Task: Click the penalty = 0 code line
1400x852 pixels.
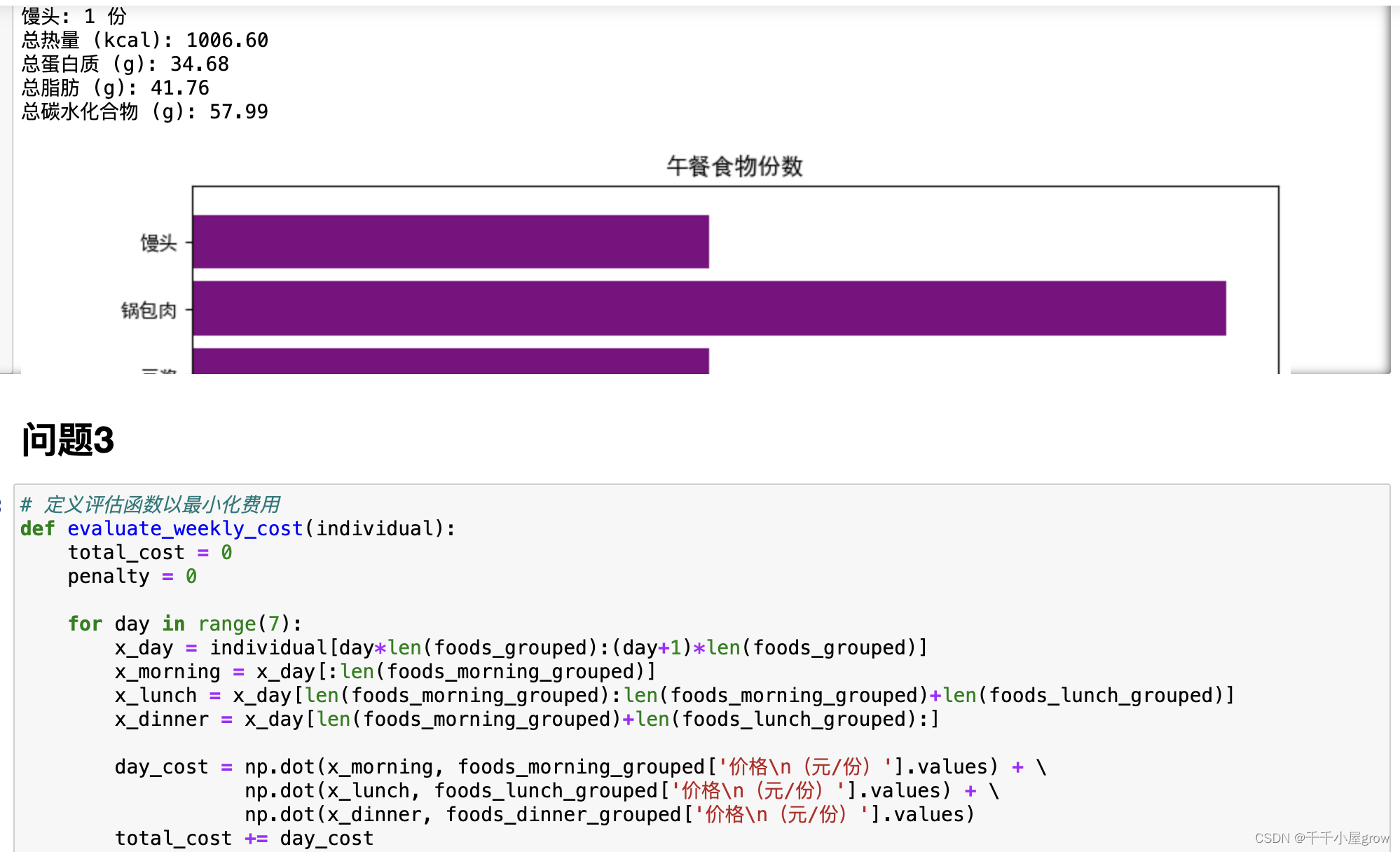Action: [132, 576]
